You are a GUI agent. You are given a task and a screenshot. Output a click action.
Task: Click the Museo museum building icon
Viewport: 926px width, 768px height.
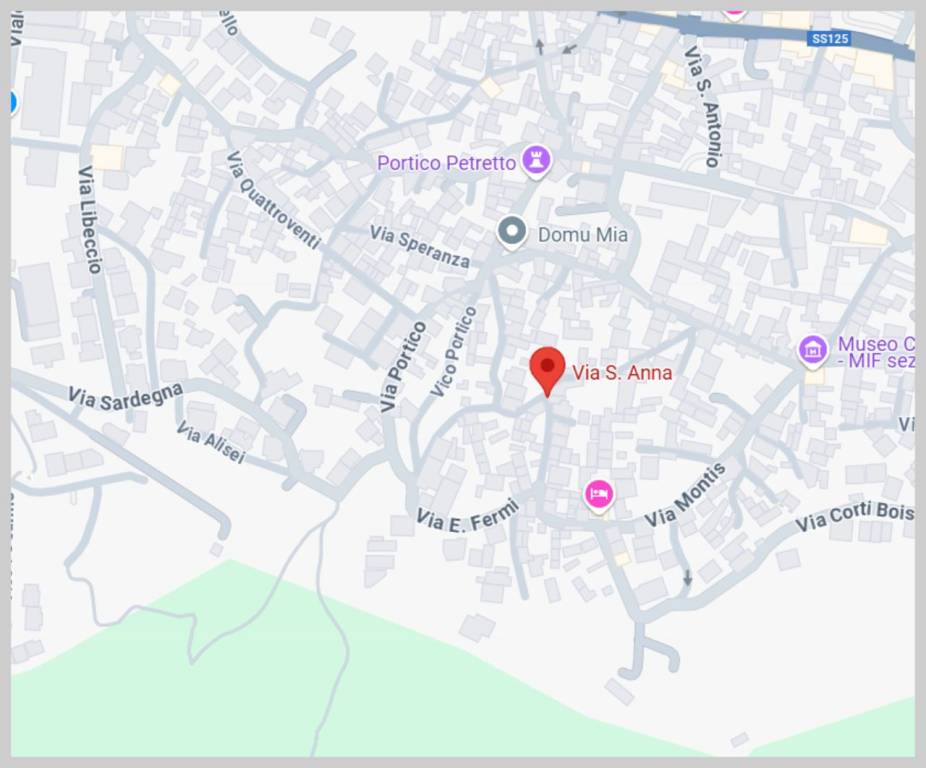pyautogui.click(x=813, y=351)
